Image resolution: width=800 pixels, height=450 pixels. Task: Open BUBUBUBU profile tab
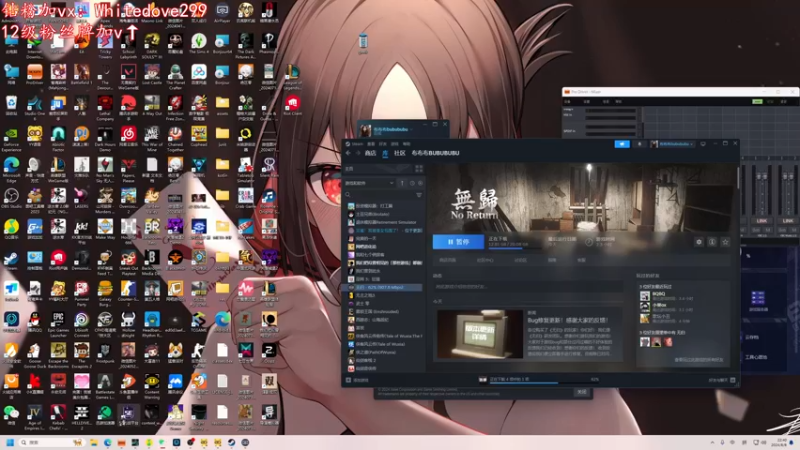tap(435, 153)
